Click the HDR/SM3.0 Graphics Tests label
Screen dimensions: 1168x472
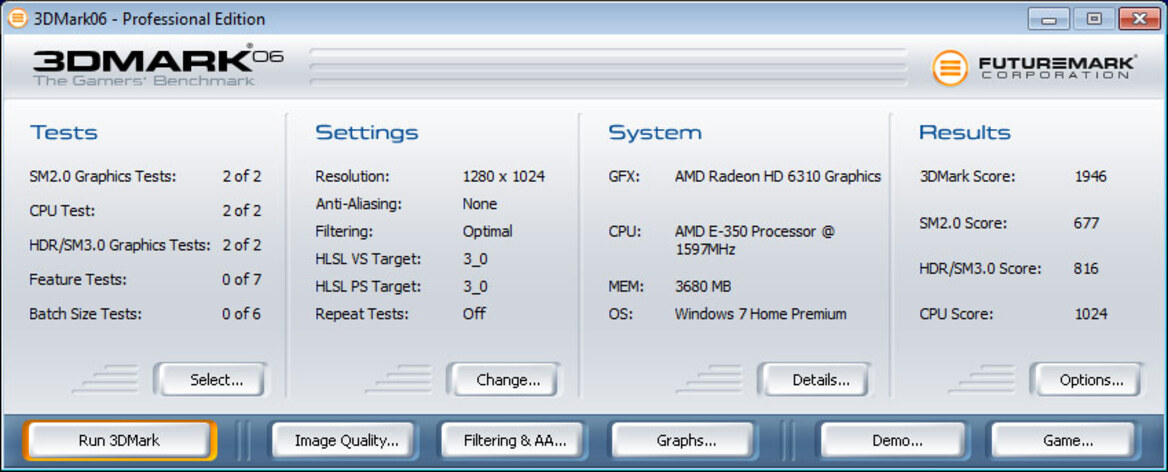[x=120, y=245]
